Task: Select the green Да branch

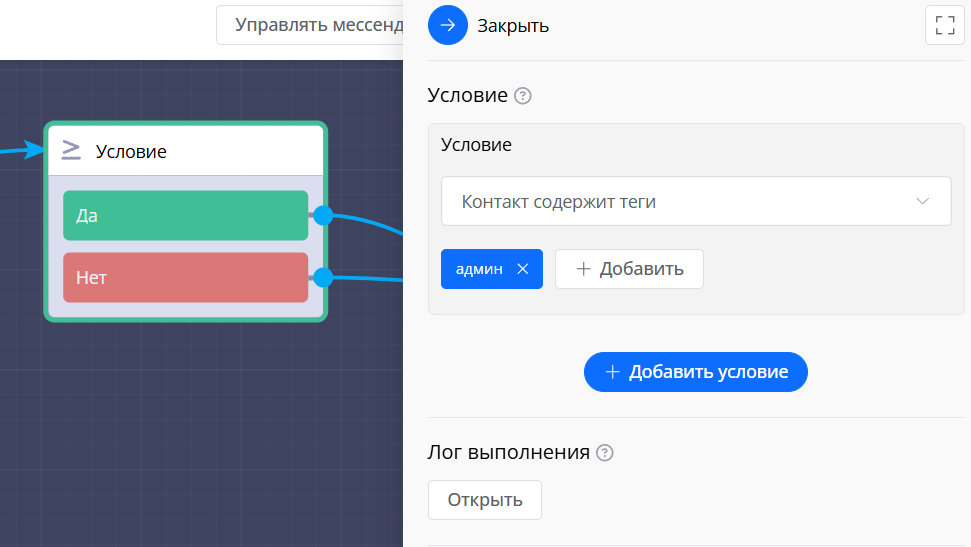Action: click(x=185, y=215)
